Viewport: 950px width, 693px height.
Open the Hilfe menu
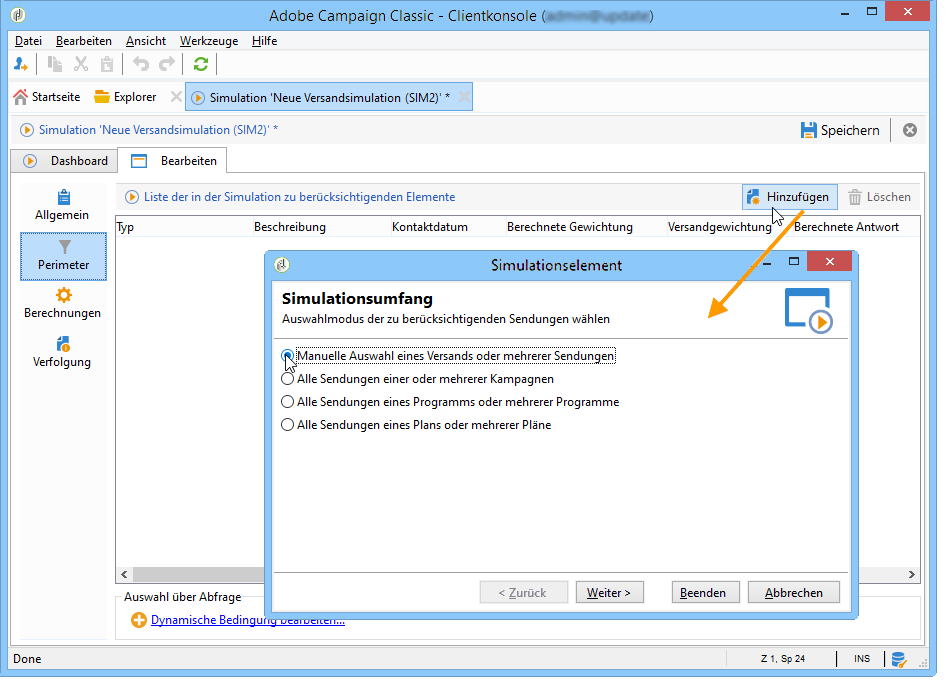(264, 41)
